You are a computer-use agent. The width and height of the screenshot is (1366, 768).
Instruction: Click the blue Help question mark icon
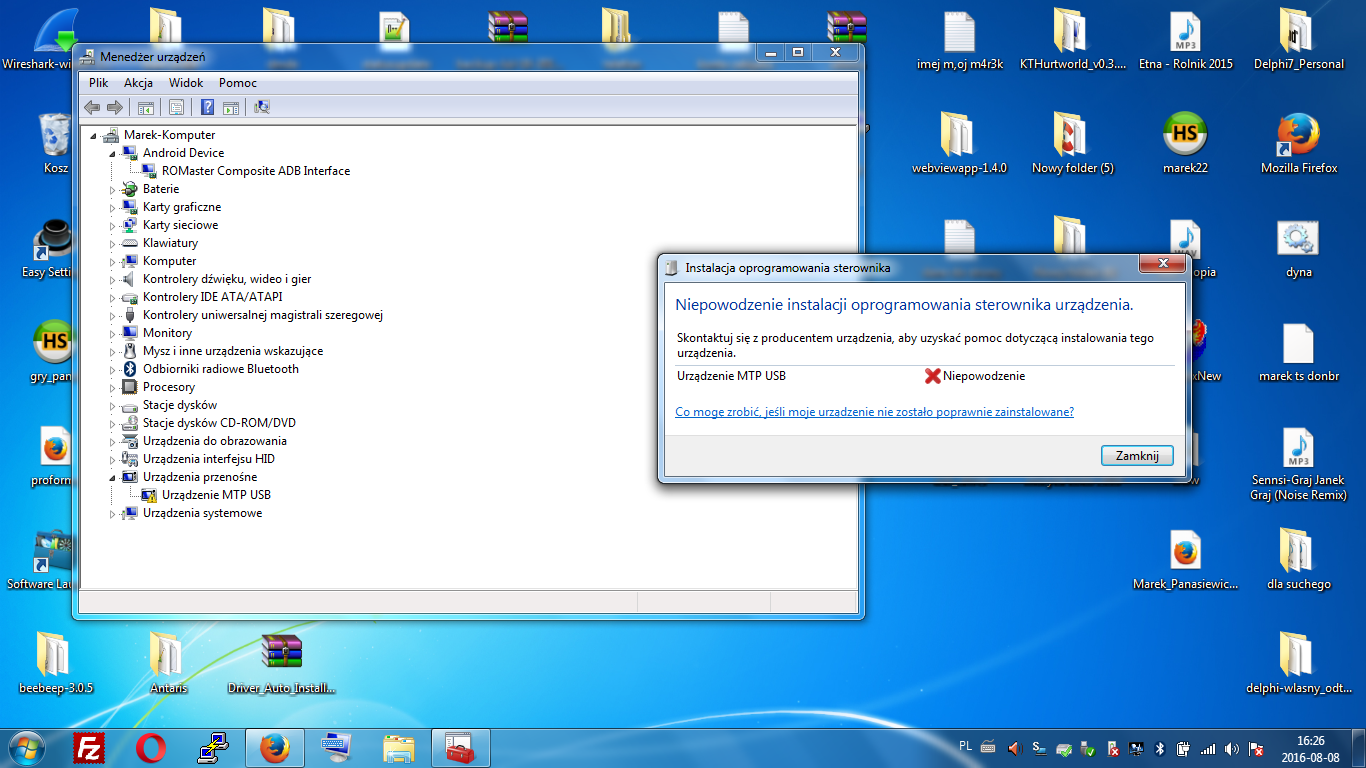click(x=207, y=107)
